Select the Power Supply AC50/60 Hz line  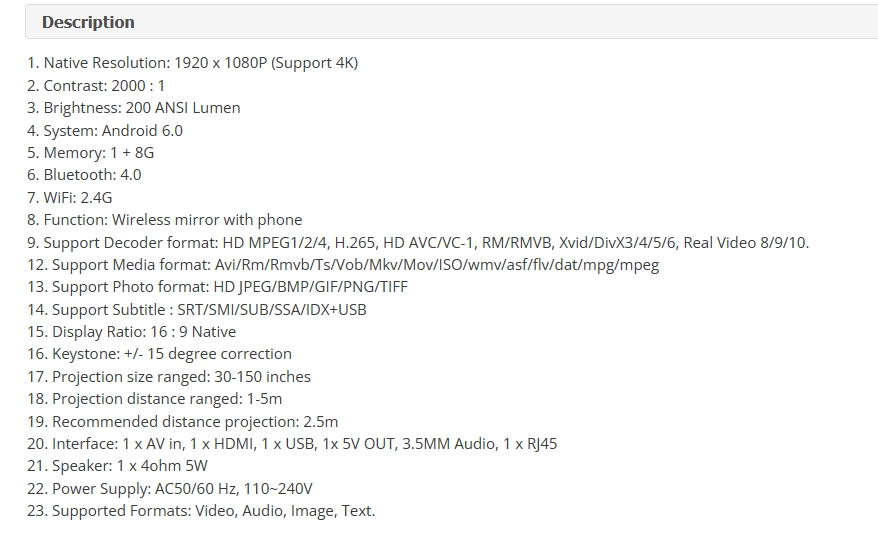170,489
